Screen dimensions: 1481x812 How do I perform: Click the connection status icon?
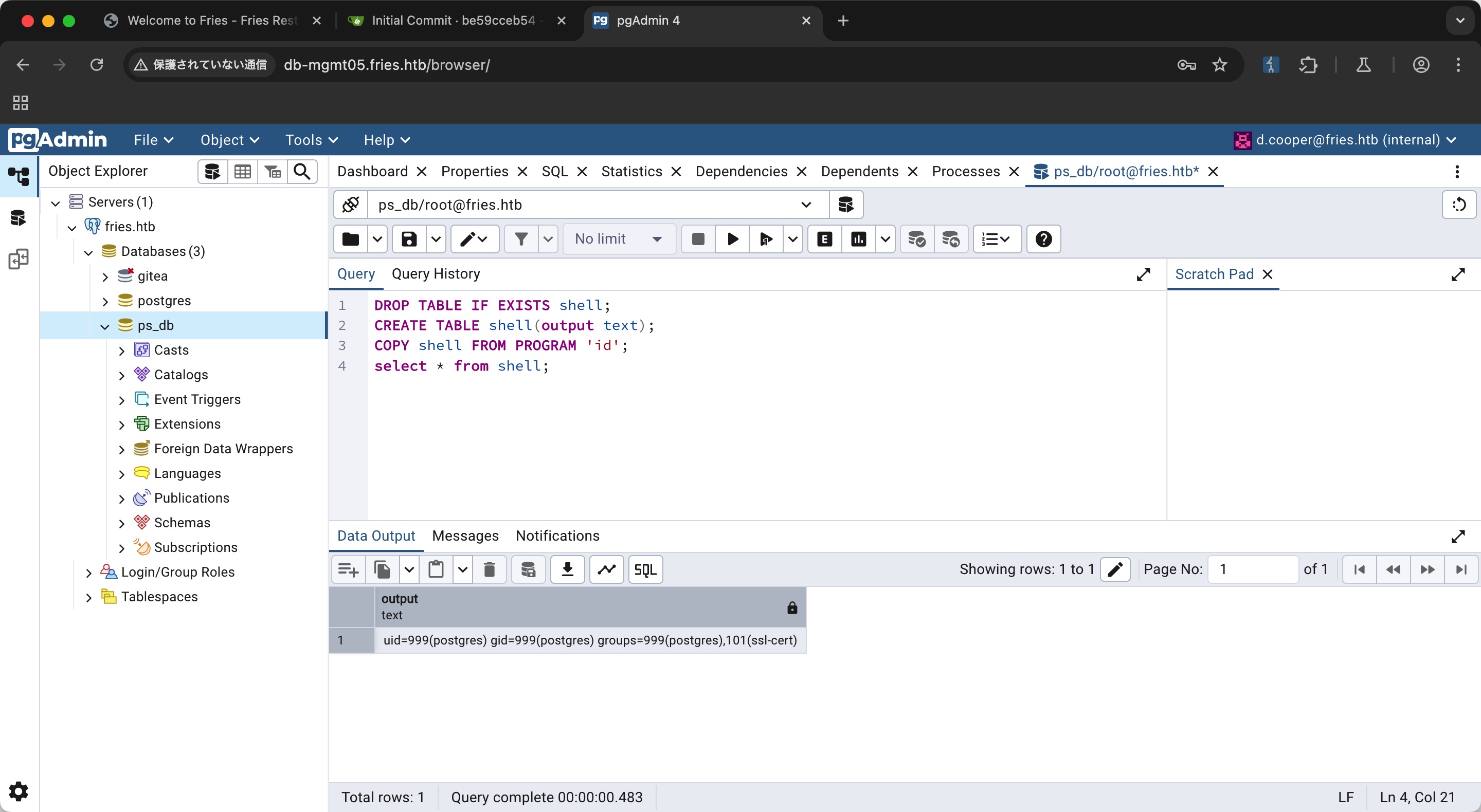(351, 205)
